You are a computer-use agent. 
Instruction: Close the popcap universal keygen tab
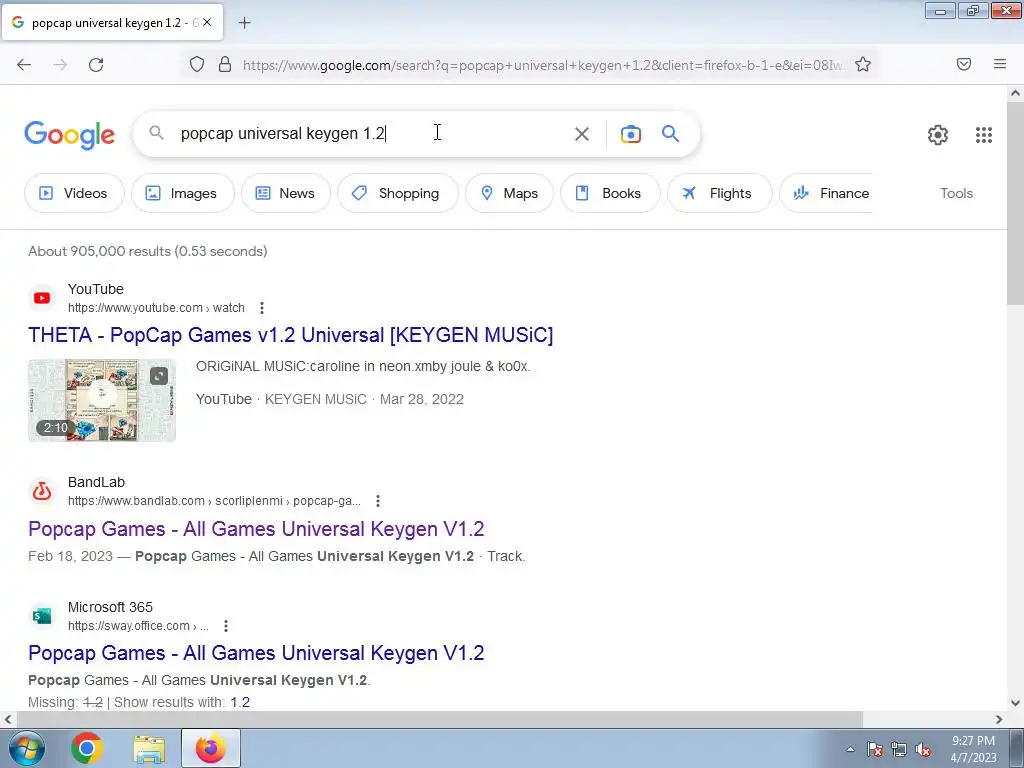tap(206, 22)
